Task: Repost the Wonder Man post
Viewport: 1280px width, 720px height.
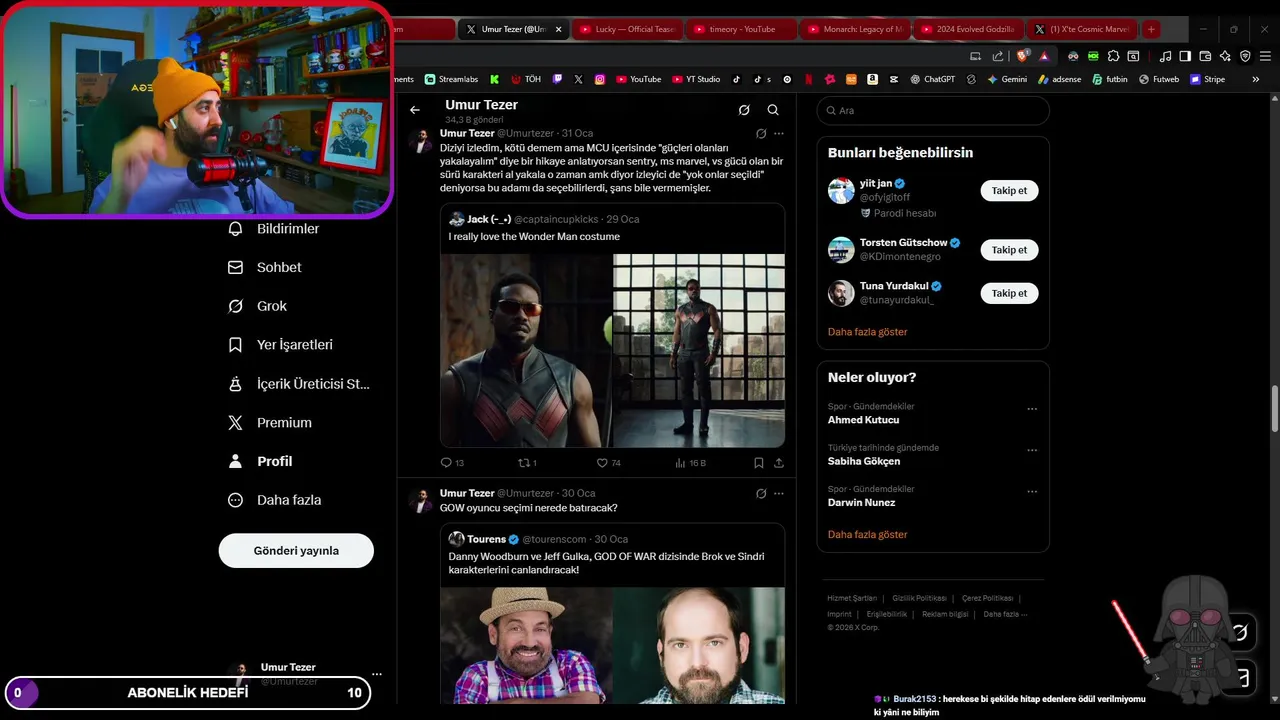Action: click(527, 463)
